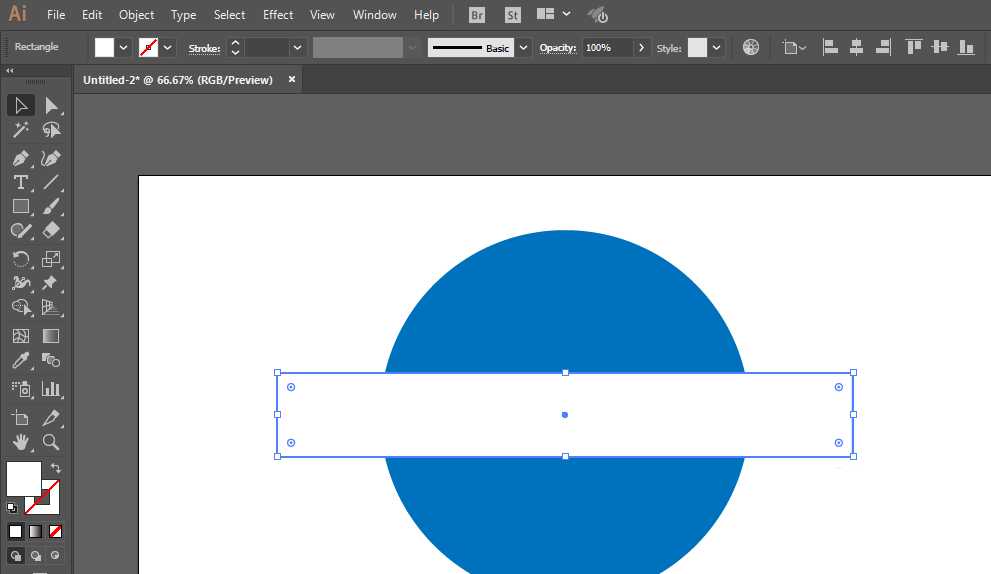
Task: Open Adobe Bridge via Br icon
Action: point(478,15)
